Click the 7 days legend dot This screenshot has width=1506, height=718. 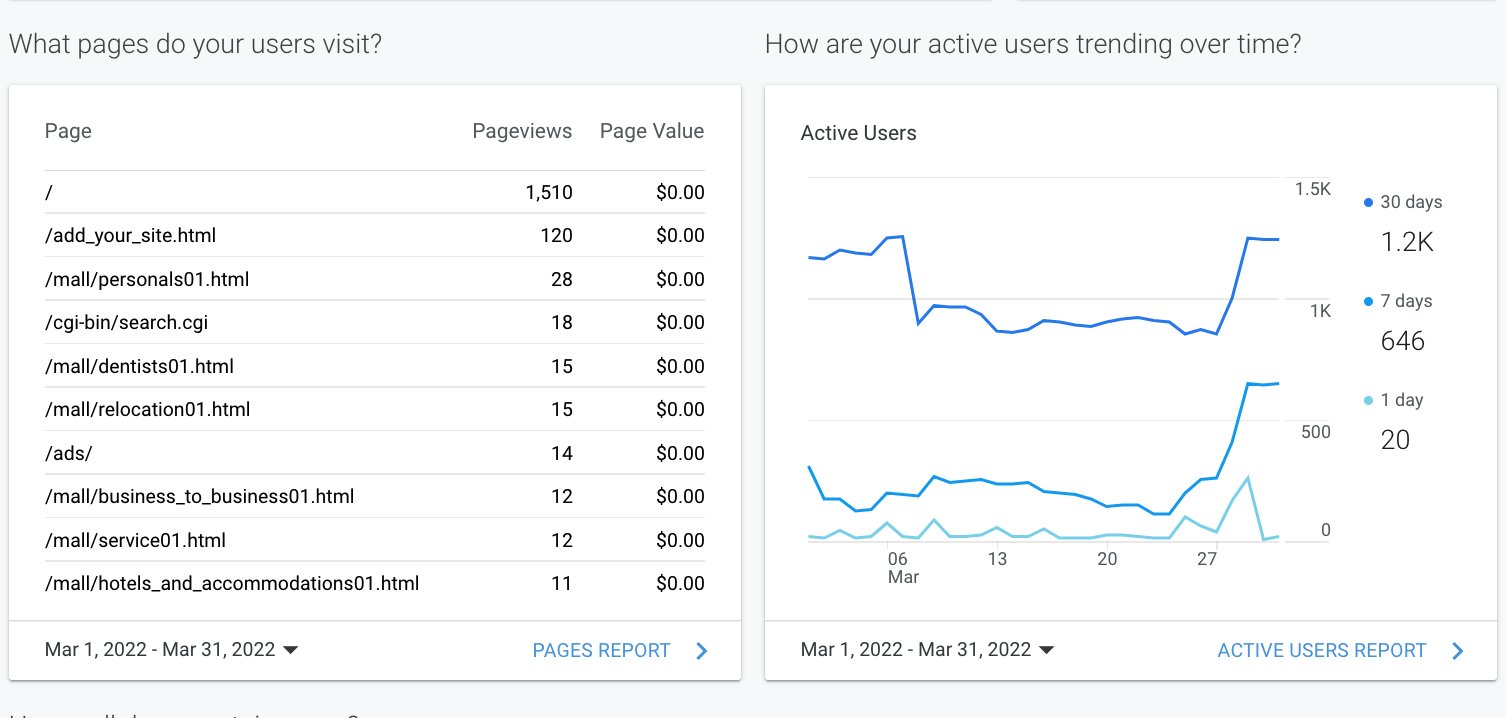point(1369,302)
